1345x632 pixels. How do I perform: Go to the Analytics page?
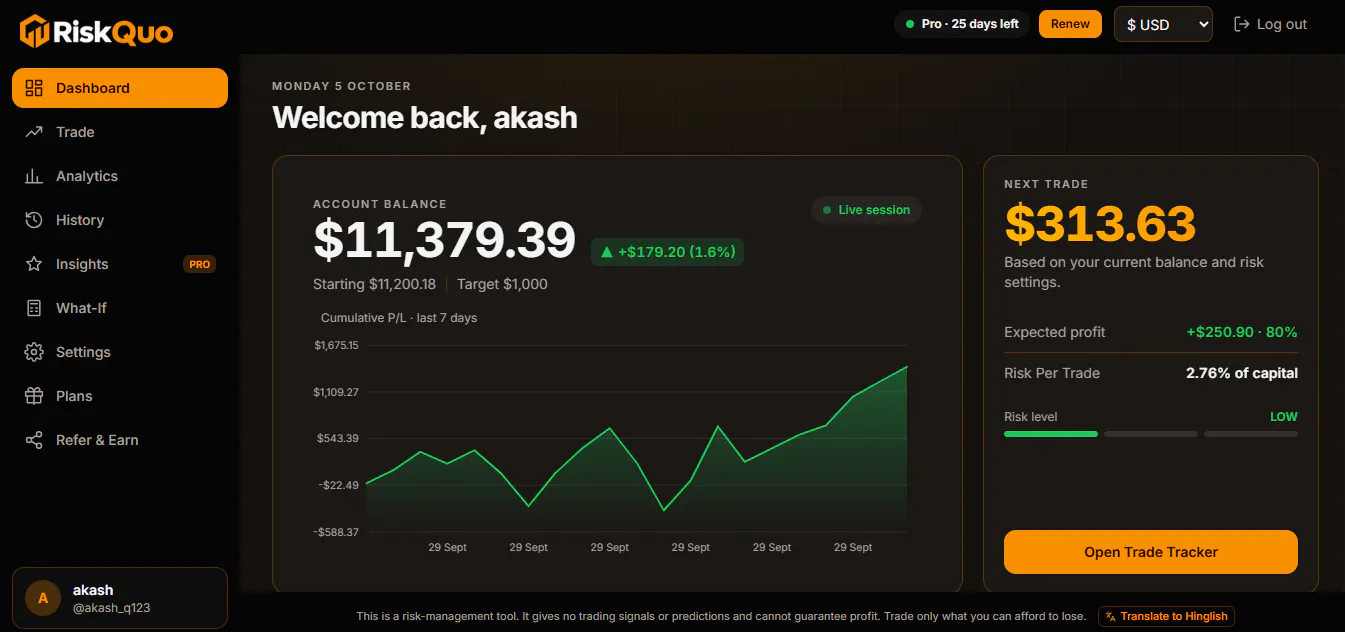pyautogui.click(x=120, y=176)
